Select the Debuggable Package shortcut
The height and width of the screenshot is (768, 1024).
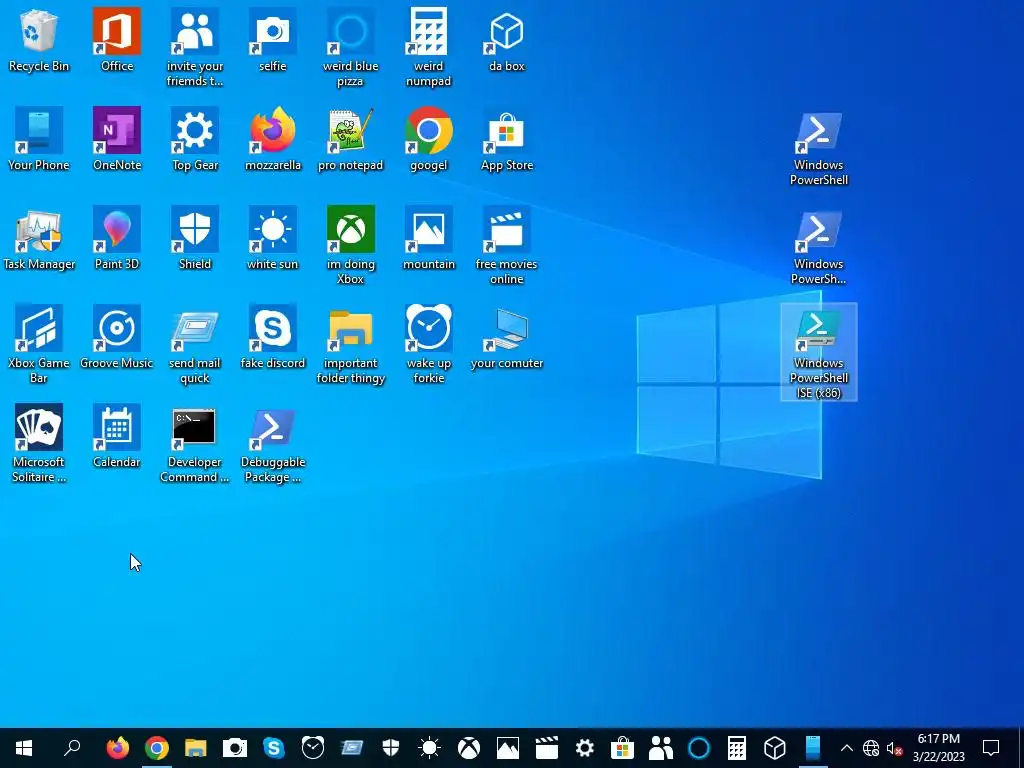click(272, 443)
